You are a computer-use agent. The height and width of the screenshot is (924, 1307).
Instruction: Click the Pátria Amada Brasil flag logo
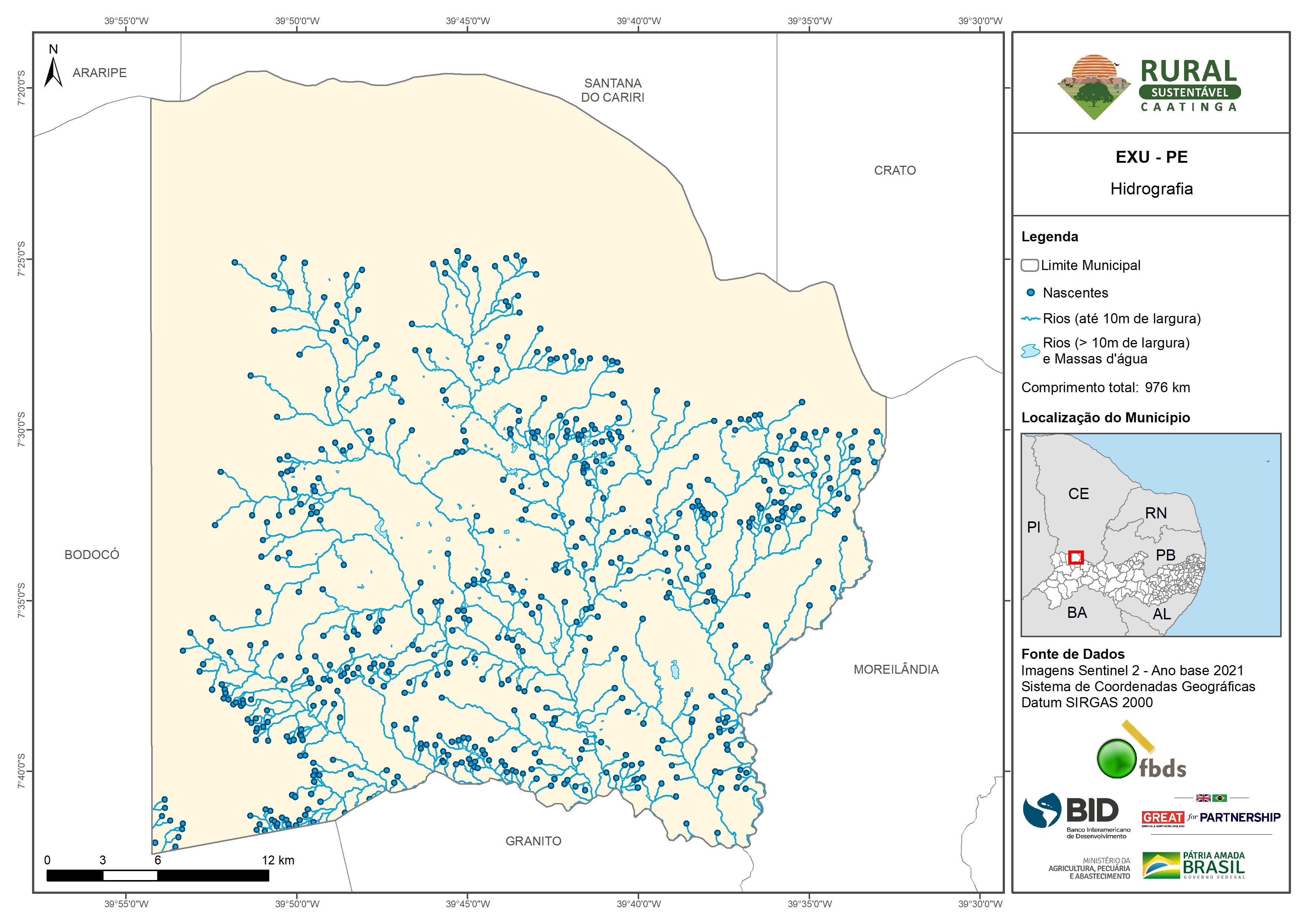(1161, 866)
